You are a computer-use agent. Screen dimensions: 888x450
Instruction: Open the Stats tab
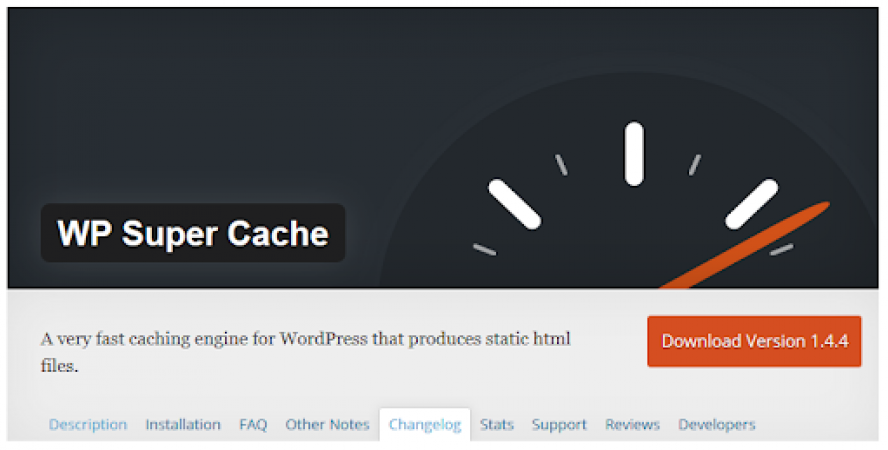497,425
